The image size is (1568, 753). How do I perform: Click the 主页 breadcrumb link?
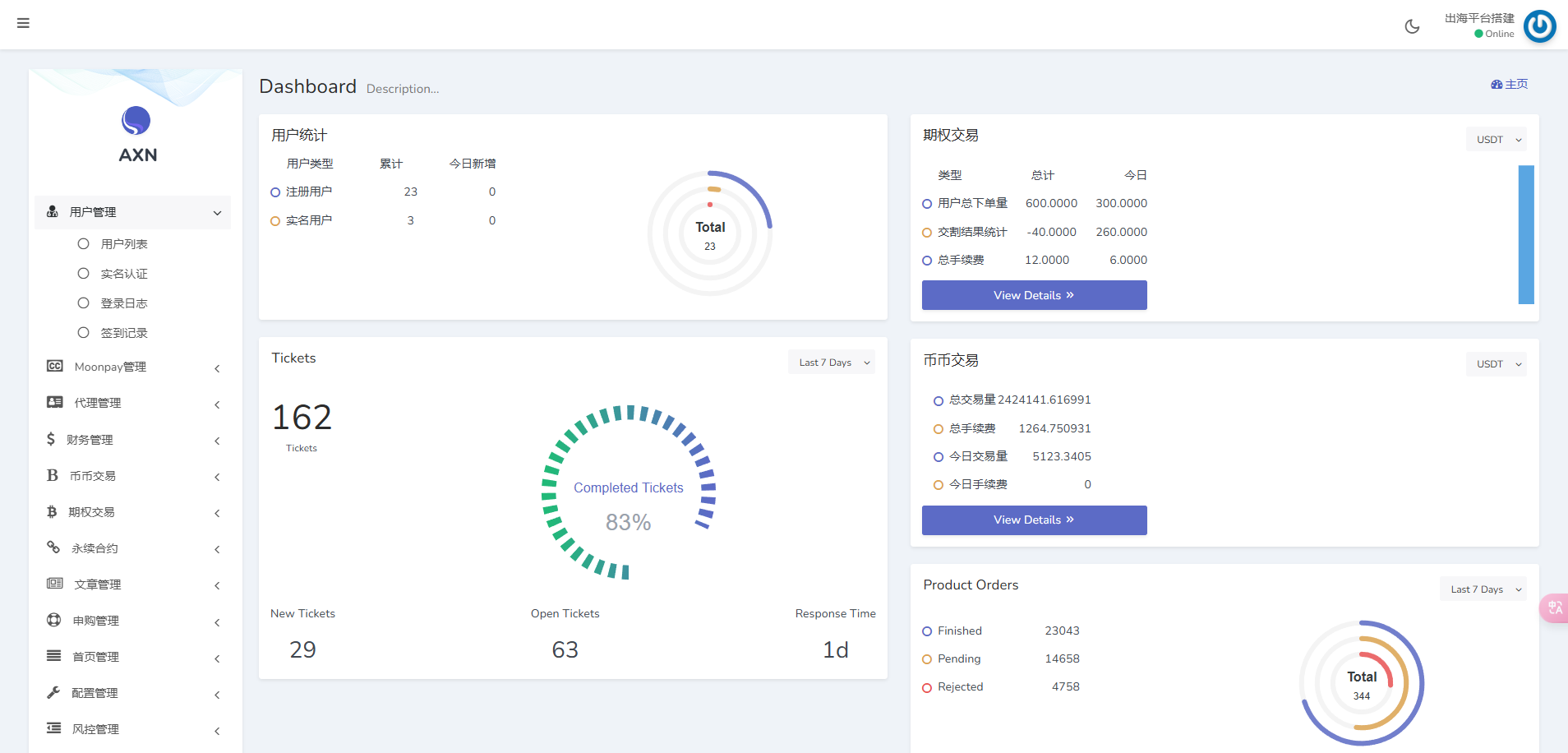tap(1510, 85)
